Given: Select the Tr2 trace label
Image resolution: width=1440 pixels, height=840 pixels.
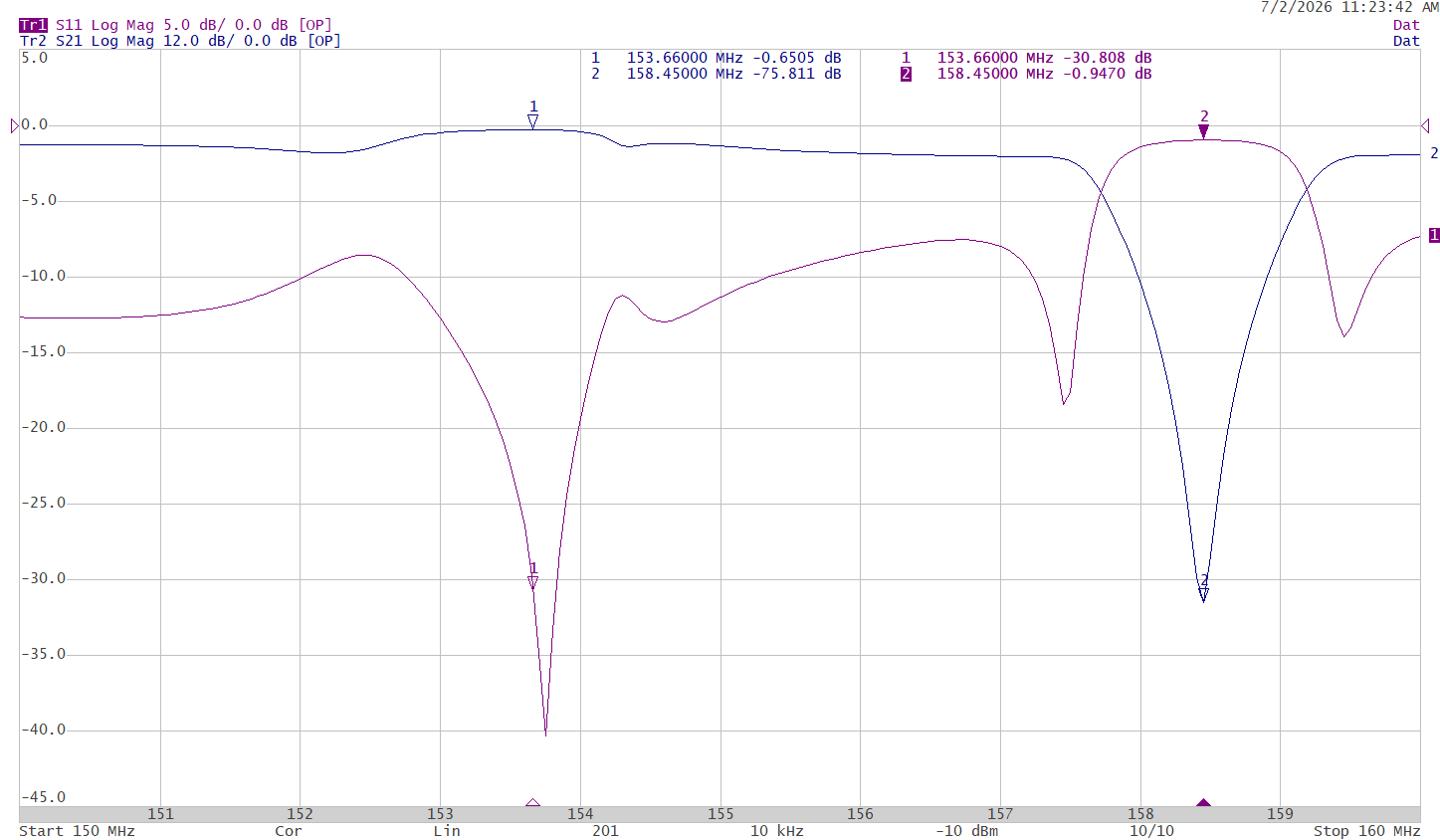Looking at the screenshot, I should tap(33, 41).
